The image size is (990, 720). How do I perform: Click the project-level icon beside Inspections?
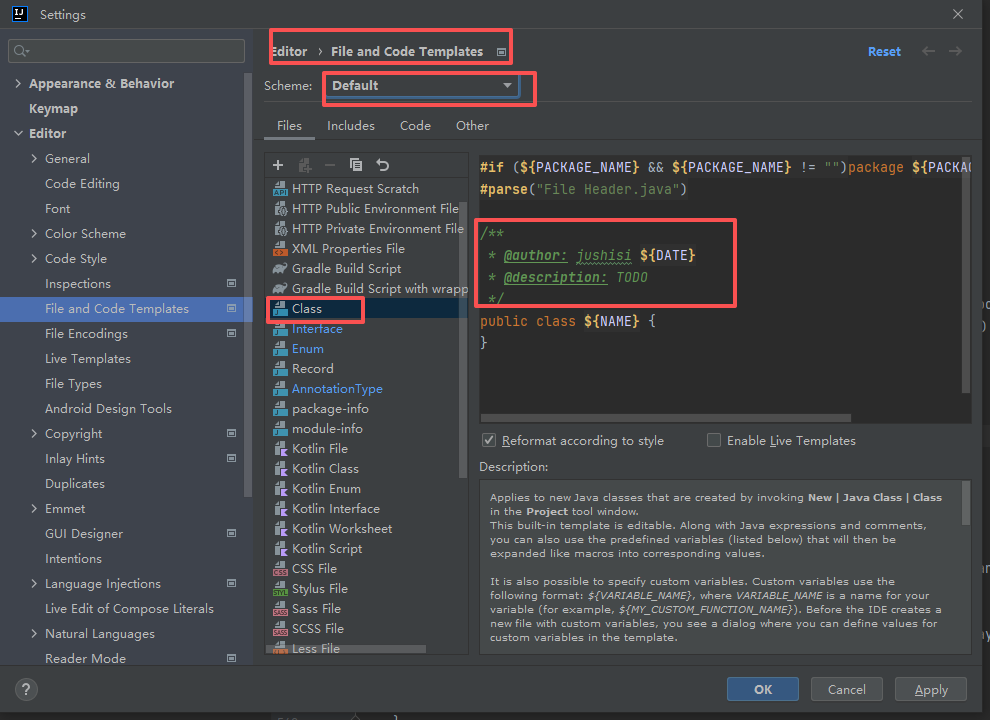(x=232, y=284)
